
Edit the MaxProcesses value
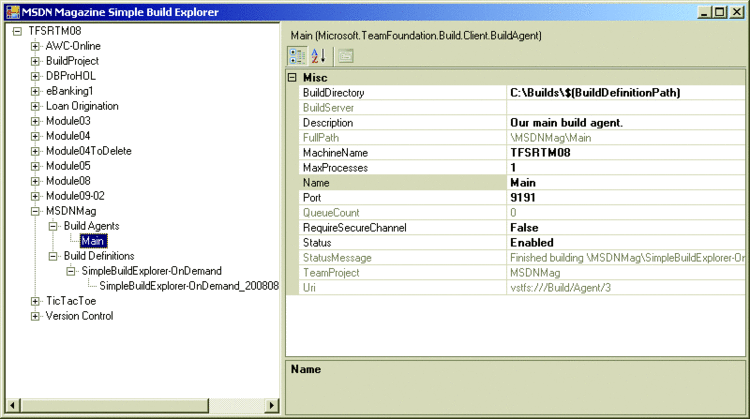(x=626, y=168)
